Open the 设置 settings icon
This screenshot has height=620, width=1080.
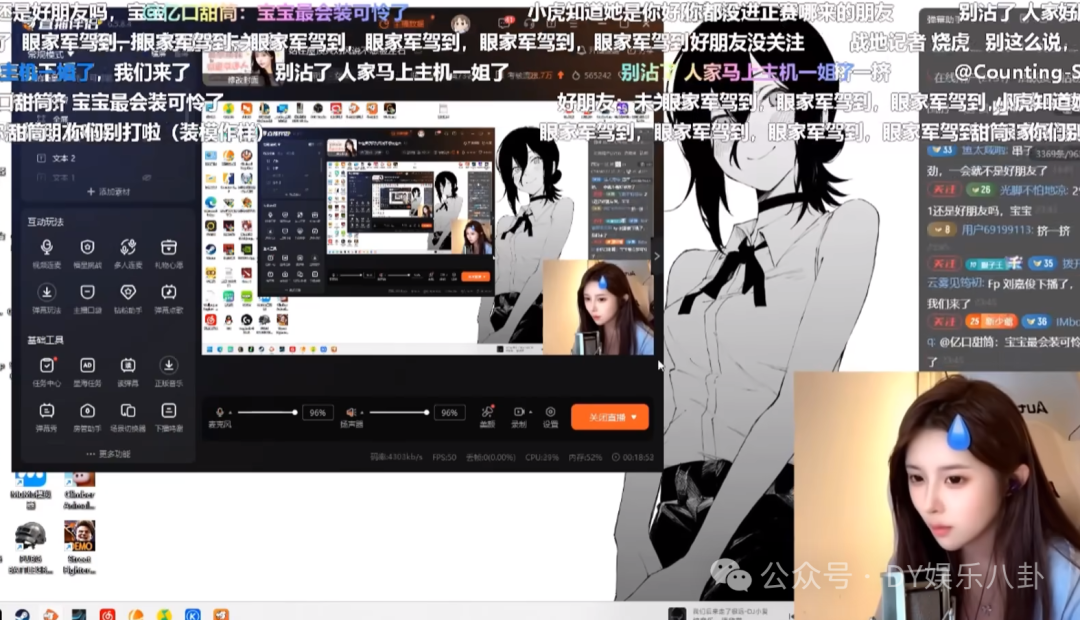pos(550,411)
